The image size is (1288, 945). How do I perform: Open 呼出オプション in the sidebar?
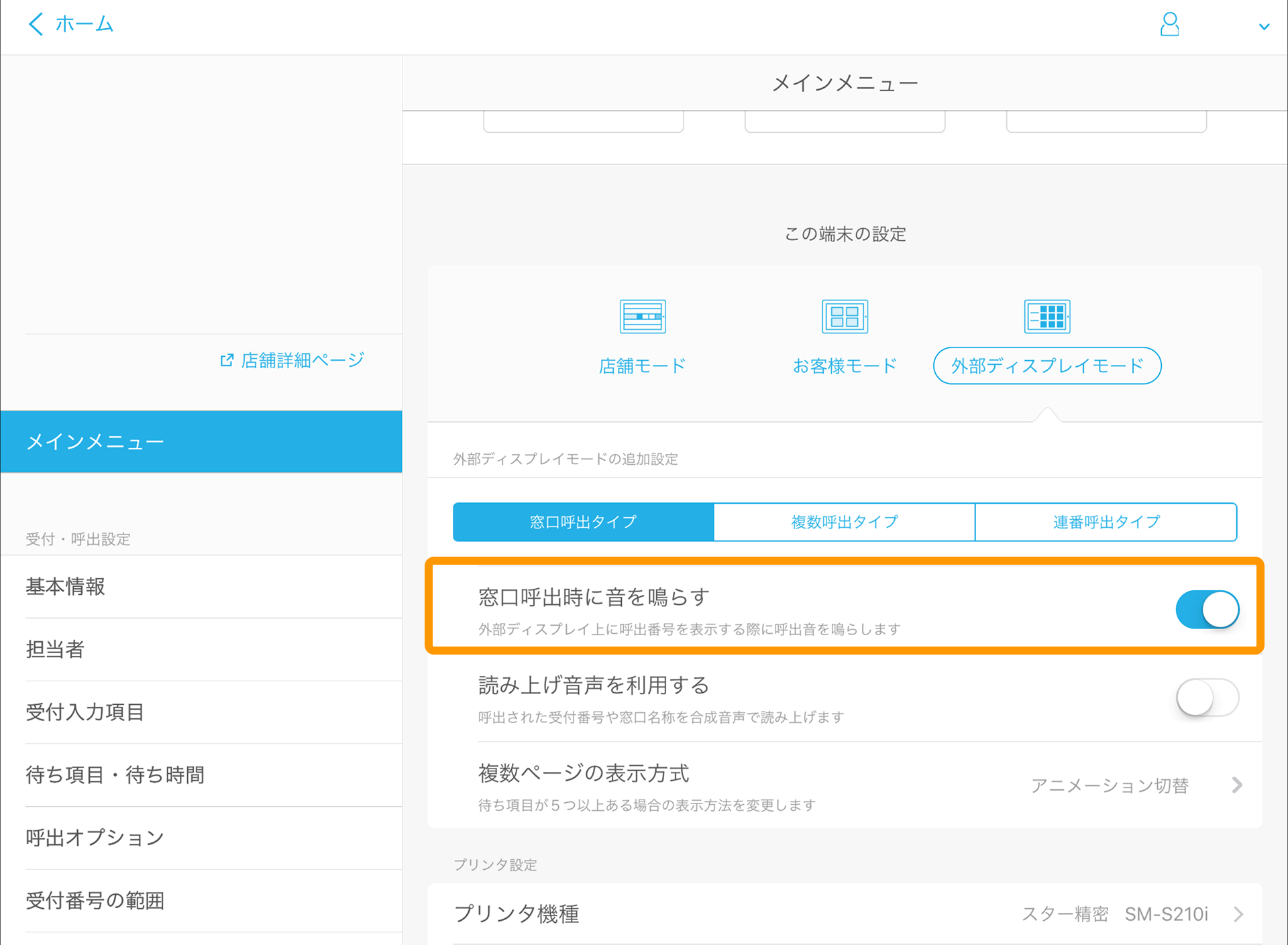click(201, 838)
